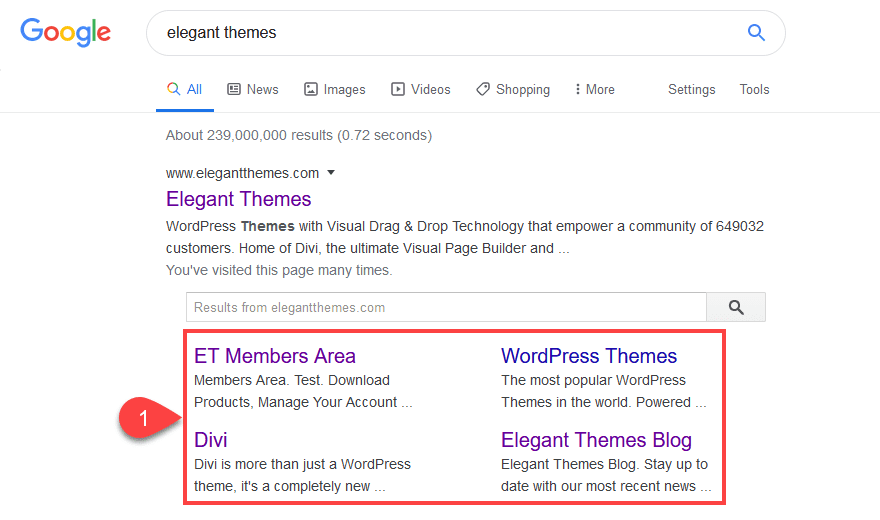This screenshot has height=520, width=880.
Task: Click Elegant Themes Blog. Stay up description
Action: click(606, 475)
